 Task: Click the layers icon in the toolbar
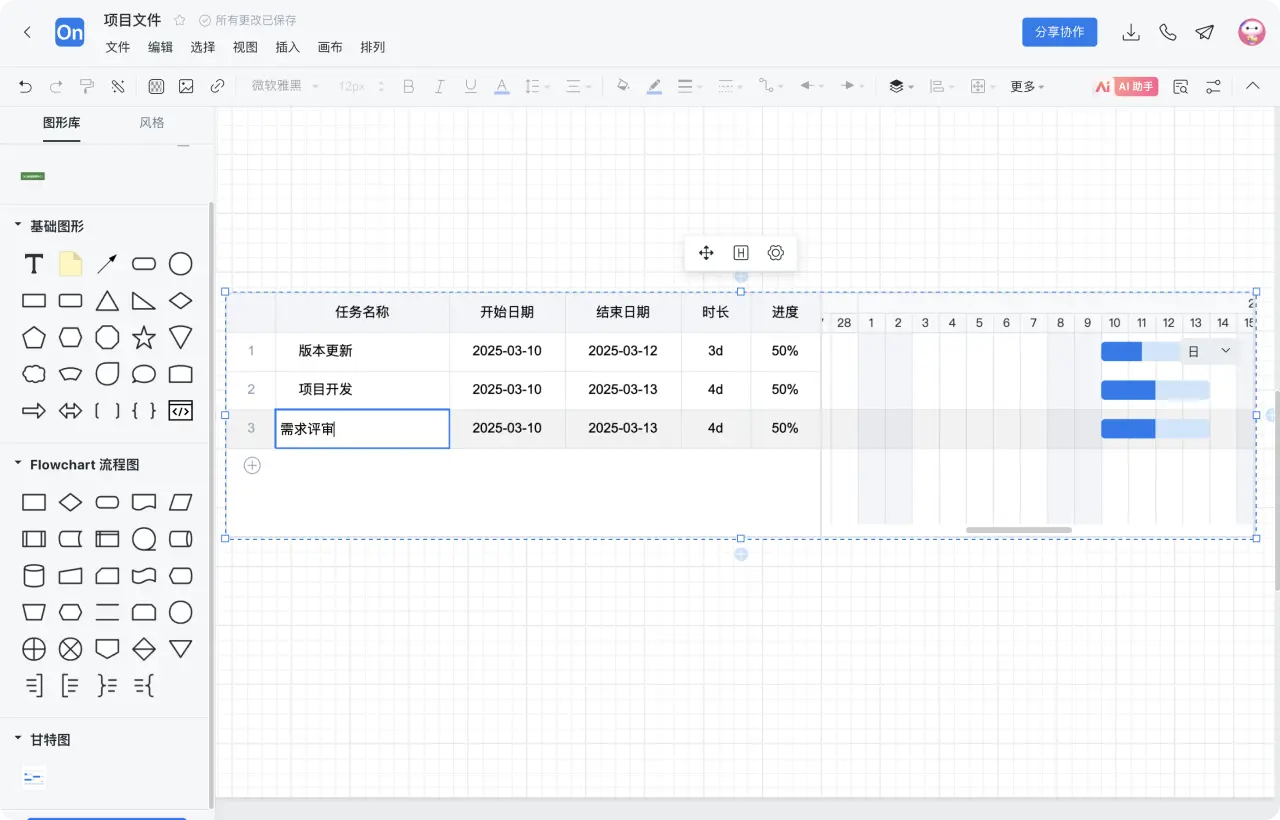[895, 86]
